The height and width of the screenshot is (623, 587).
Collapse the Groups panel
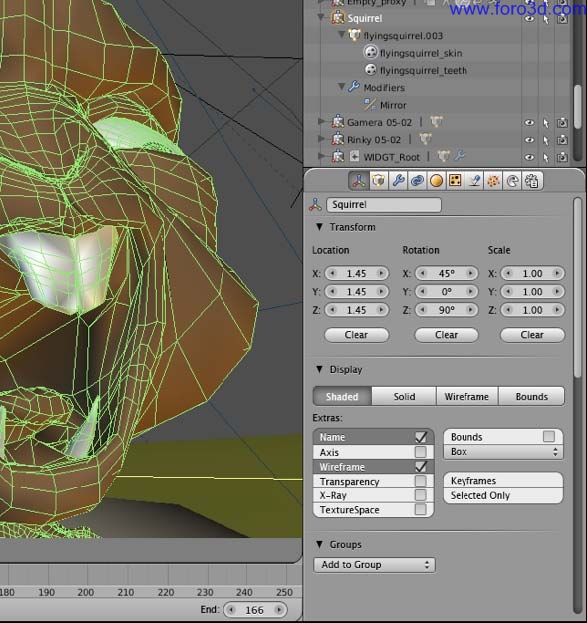point(319,544)
